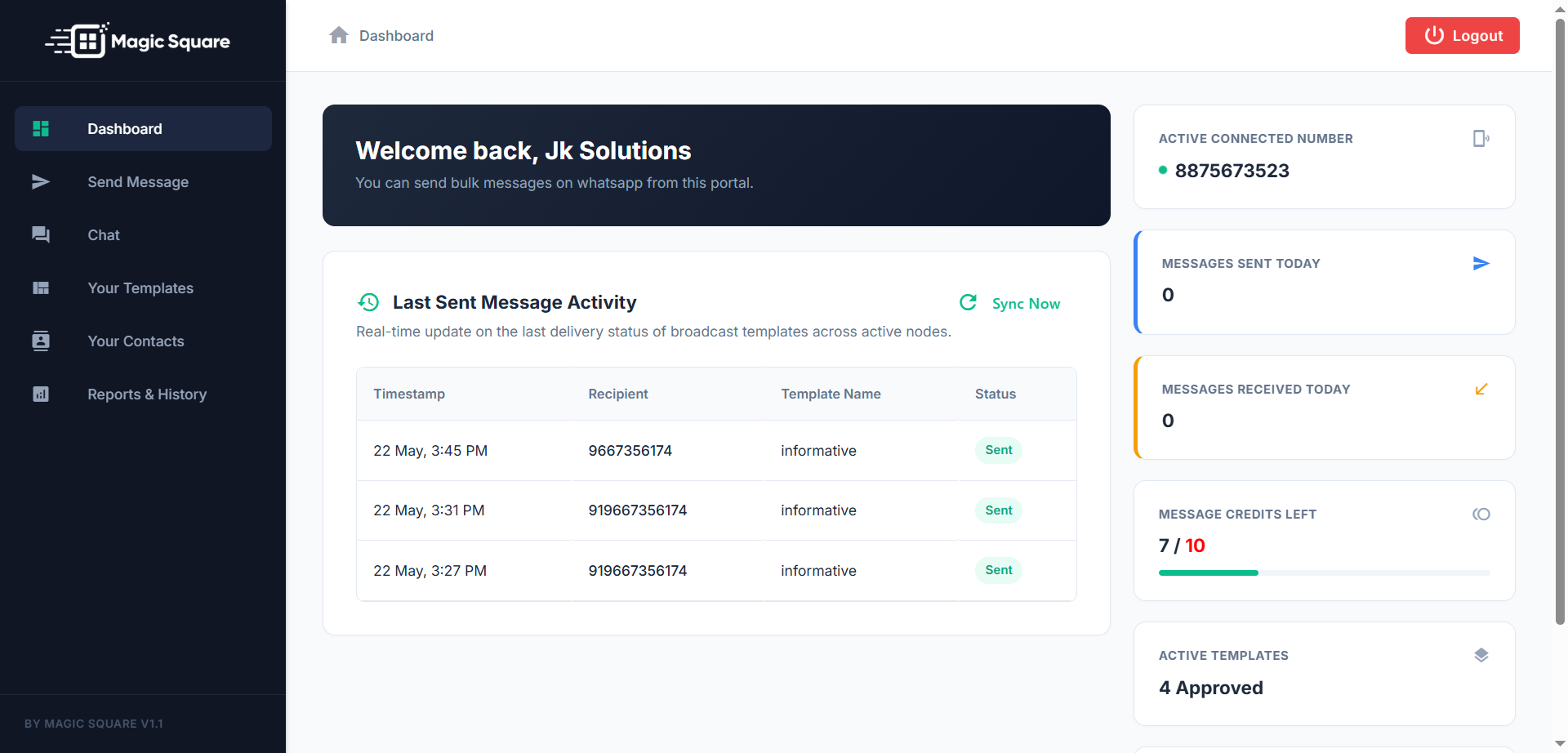Click the 7 / 10 credits value
This screenshot has width=1568, height=753.
1182,546
